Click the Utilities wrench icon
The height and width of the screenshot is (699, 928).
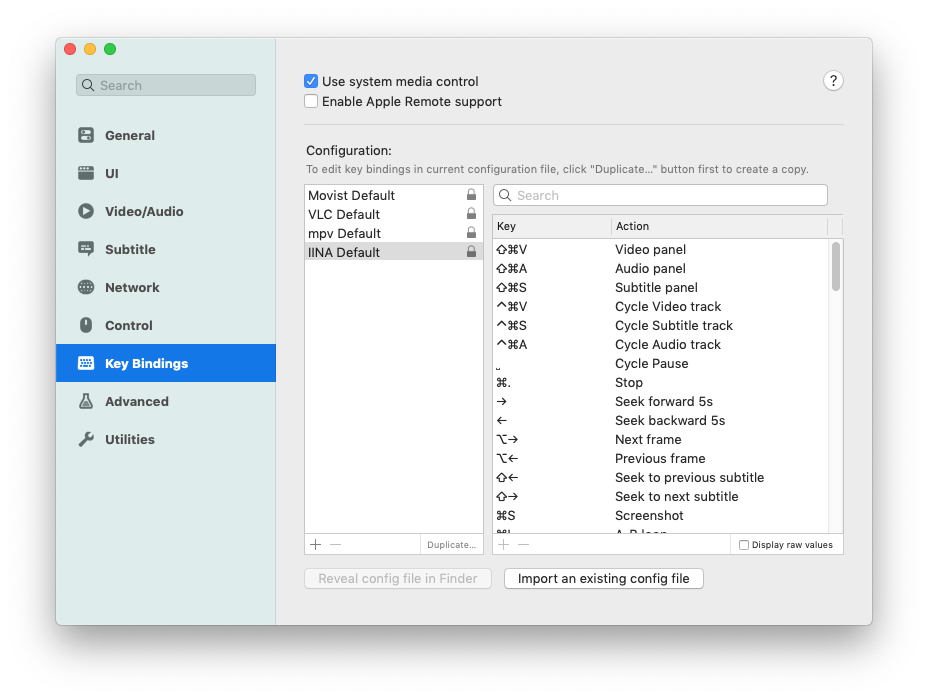[86, 439]
